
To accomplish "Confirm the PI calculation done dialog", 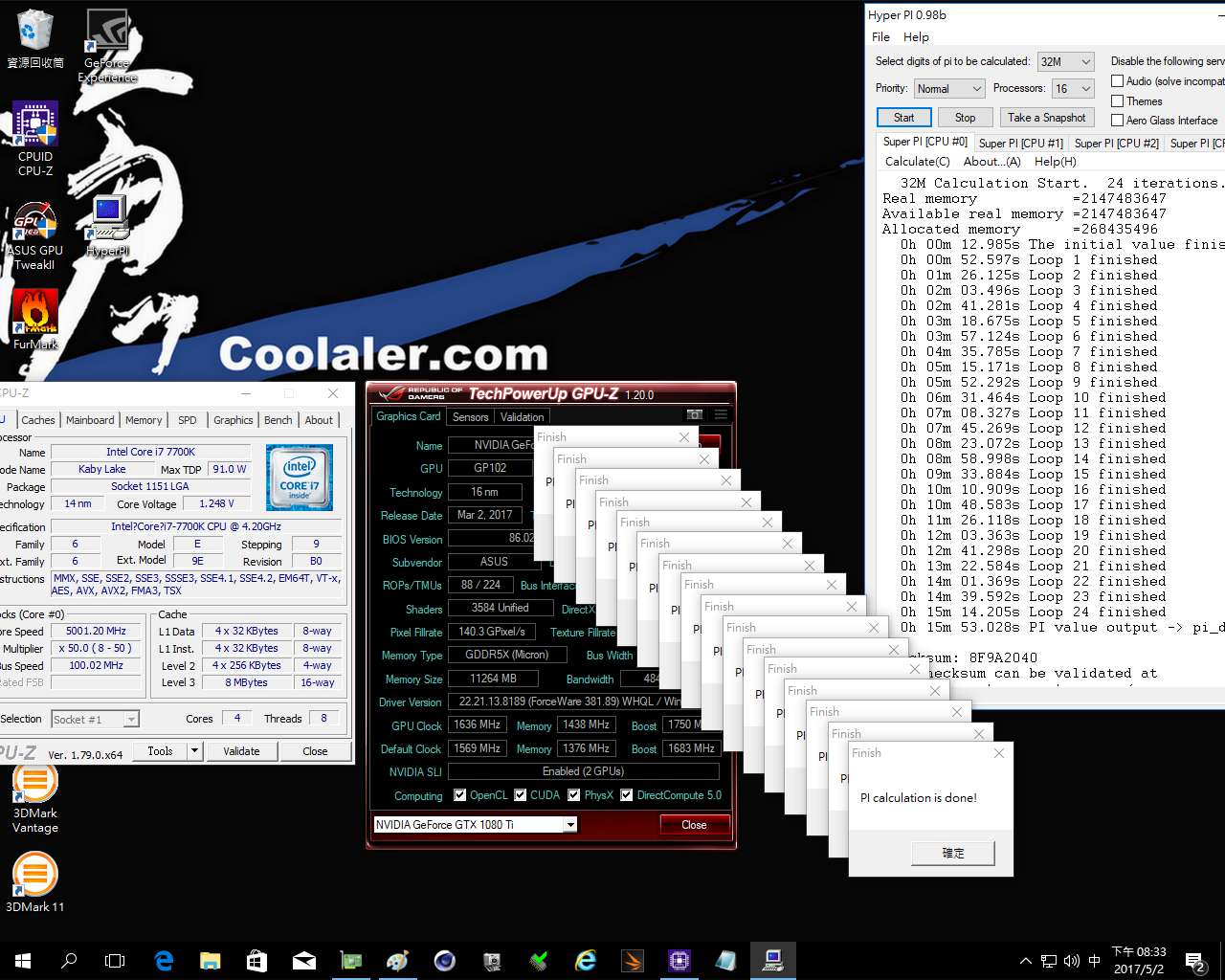I will (953, 853).
